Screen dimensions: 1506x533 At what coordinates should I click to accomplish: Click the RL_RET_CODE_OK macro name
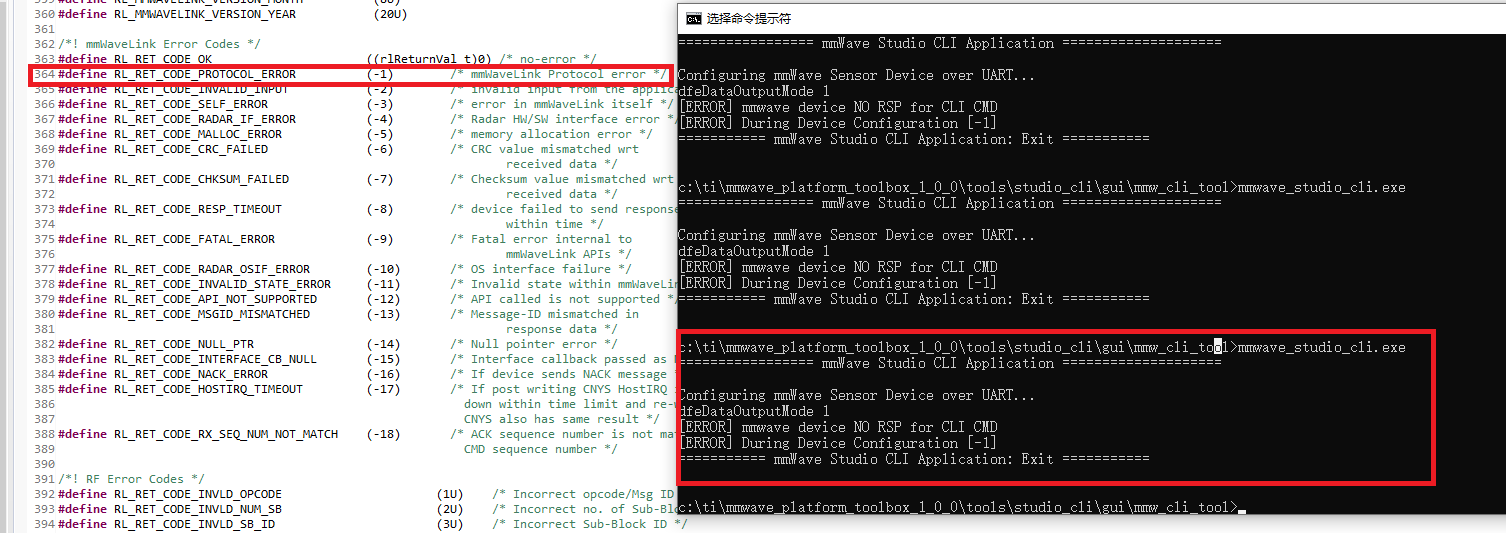[x=163, y=59]
